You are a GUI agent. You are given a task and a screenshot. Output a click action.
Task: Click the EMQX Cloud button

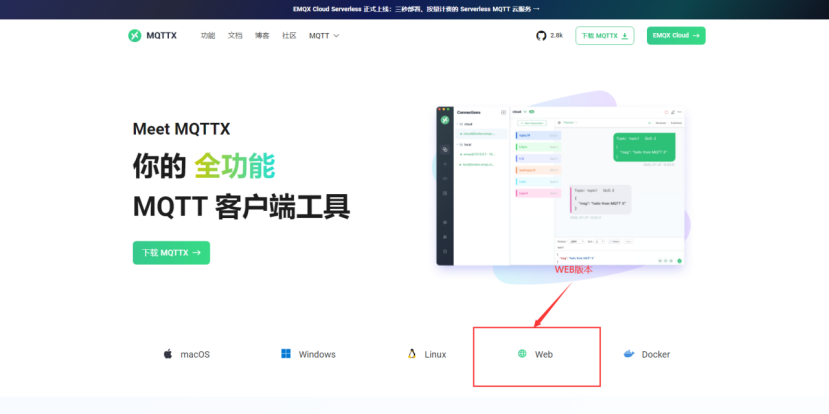tap(676, 35)
